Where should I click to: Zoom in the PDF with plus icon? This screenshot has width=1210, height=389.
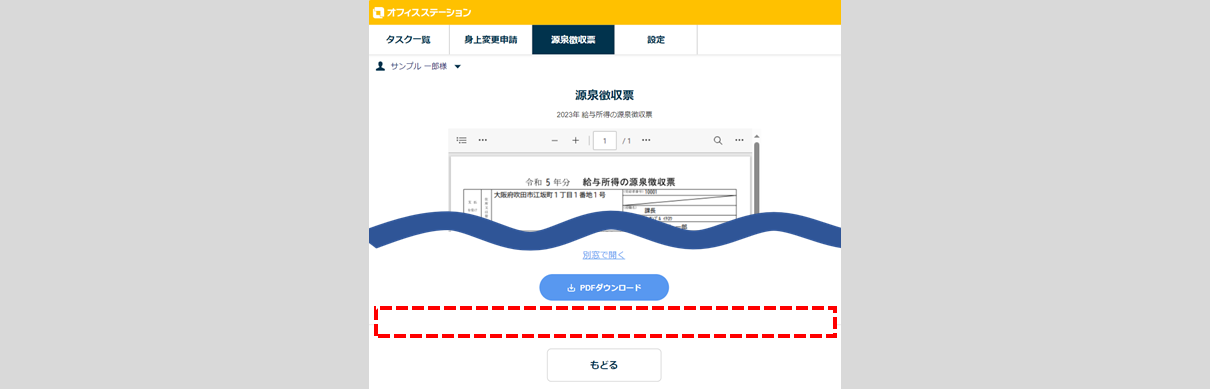(x=575, y=140)
